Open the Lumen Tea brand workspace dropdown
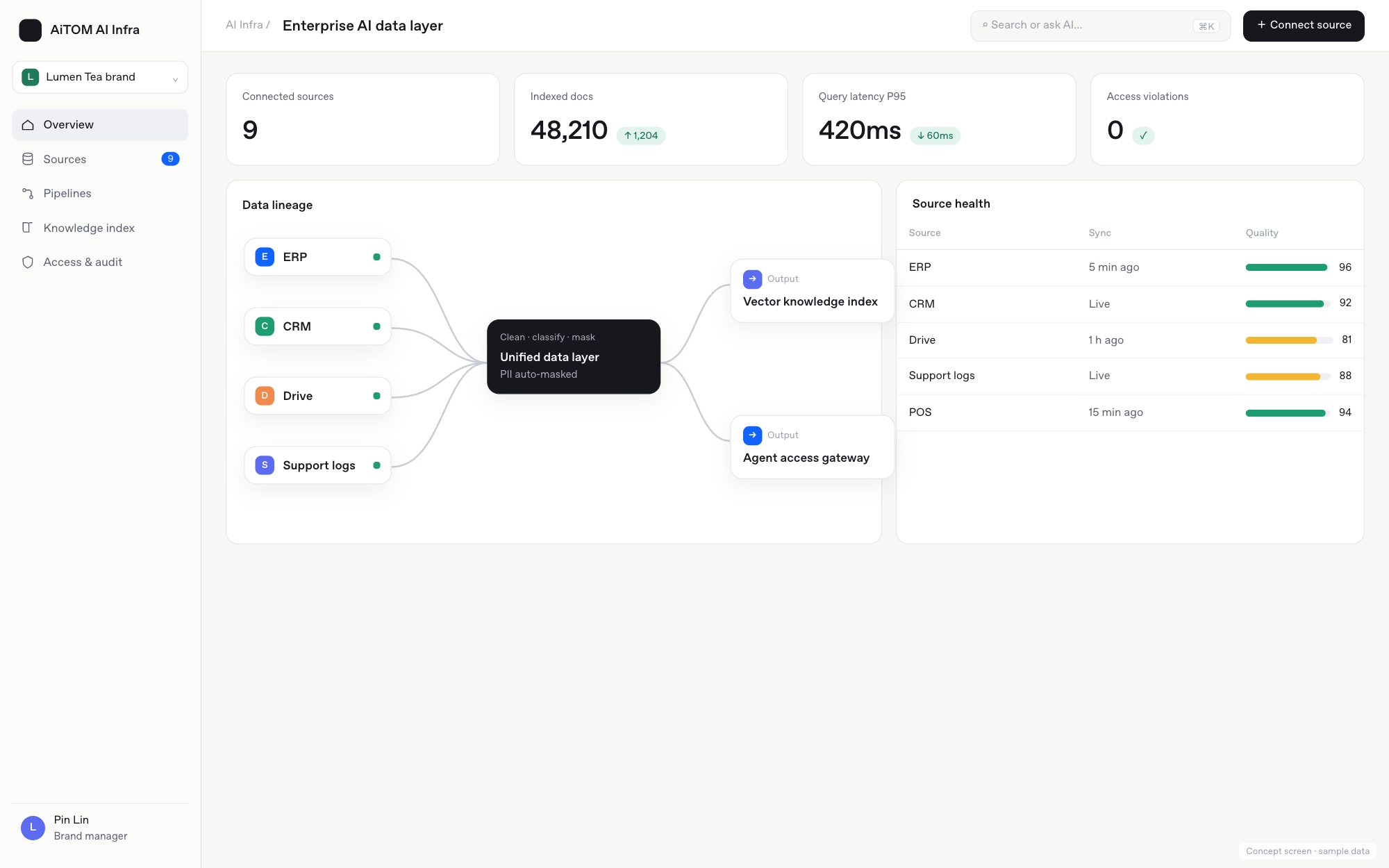The width and height of the screenshot is (1389, 868). 100,77
